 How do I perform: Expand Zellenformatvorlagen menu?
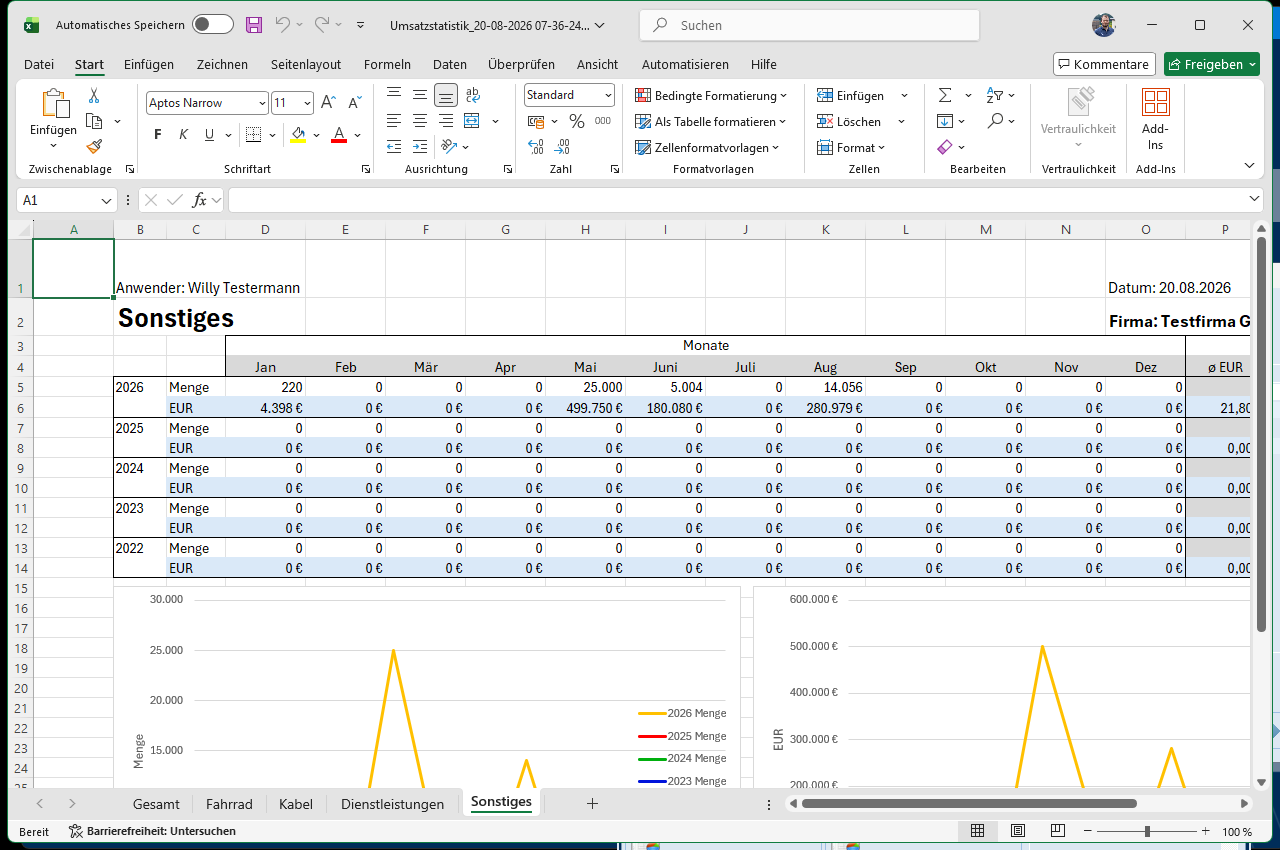[x=707, y=148]
